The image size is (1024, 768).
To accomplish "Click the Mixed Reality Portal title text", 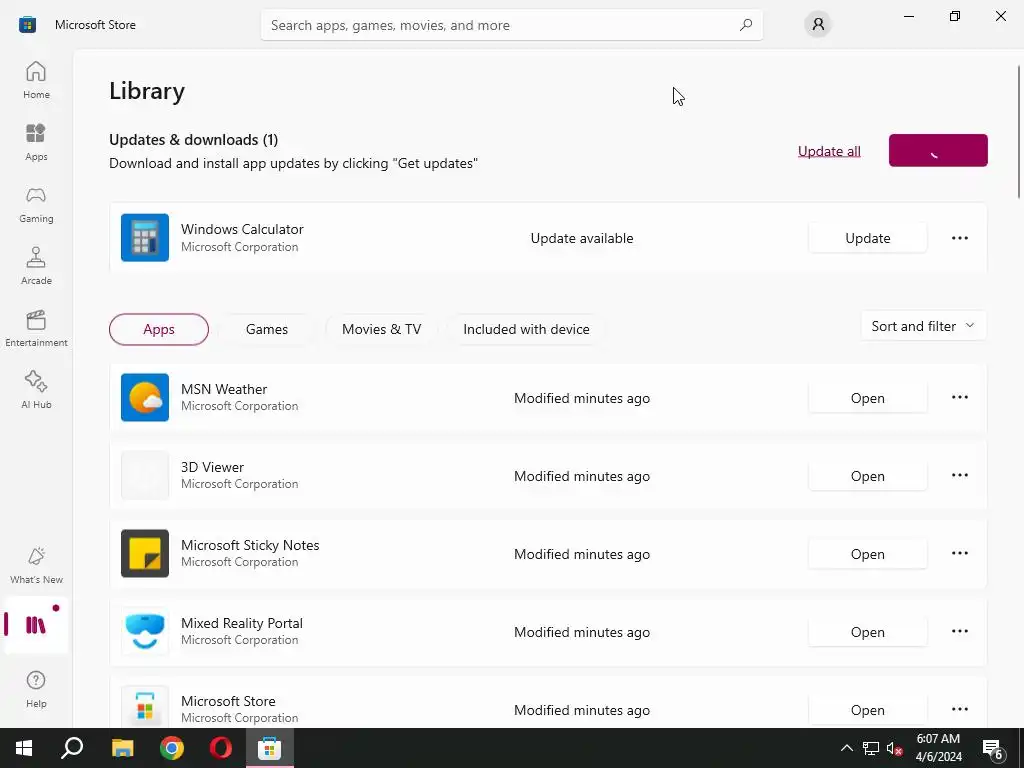I will (x=242, y=623).
